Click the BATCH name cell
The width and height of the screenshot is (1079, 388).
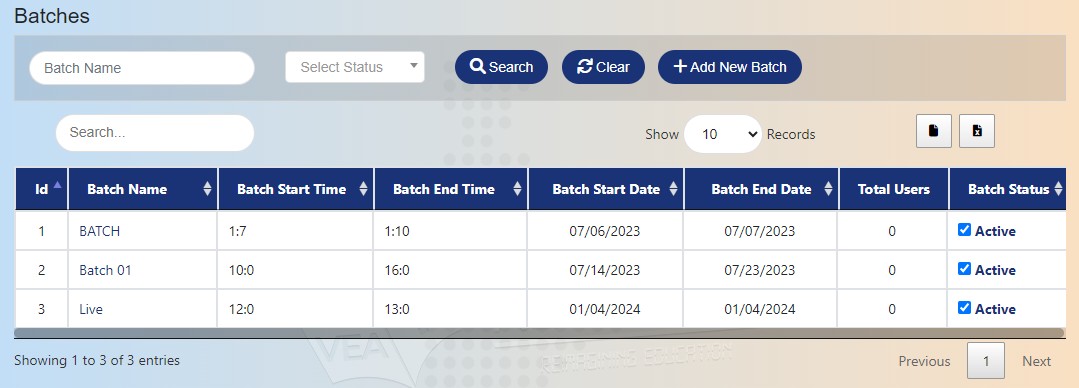pyautogui.click(x=143, y=231)
